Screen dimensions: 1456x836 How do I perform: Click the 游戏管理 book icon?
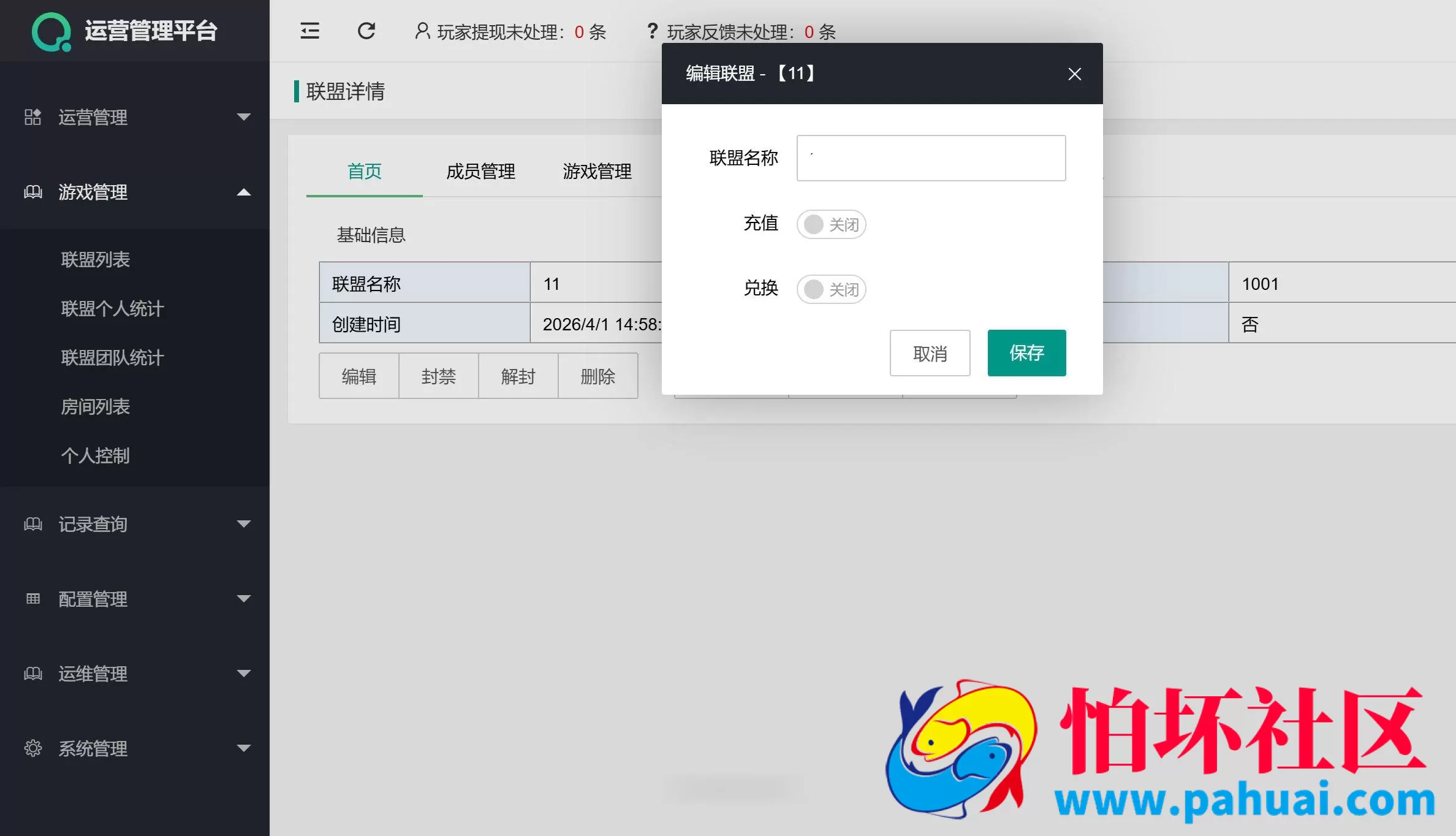[32, 192]
